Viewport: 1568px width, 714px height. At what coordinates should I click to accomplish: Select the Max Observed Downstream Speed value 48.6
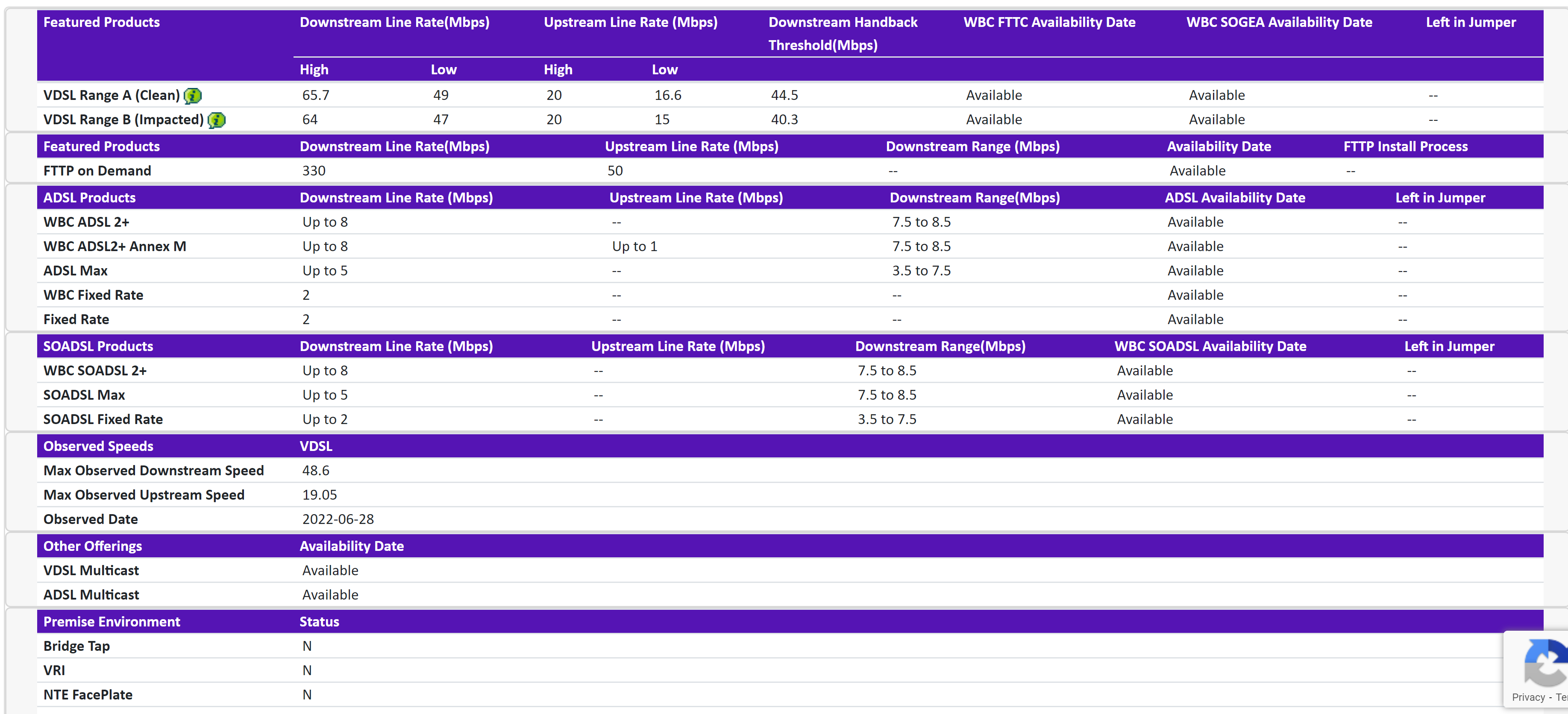(317, 470)
